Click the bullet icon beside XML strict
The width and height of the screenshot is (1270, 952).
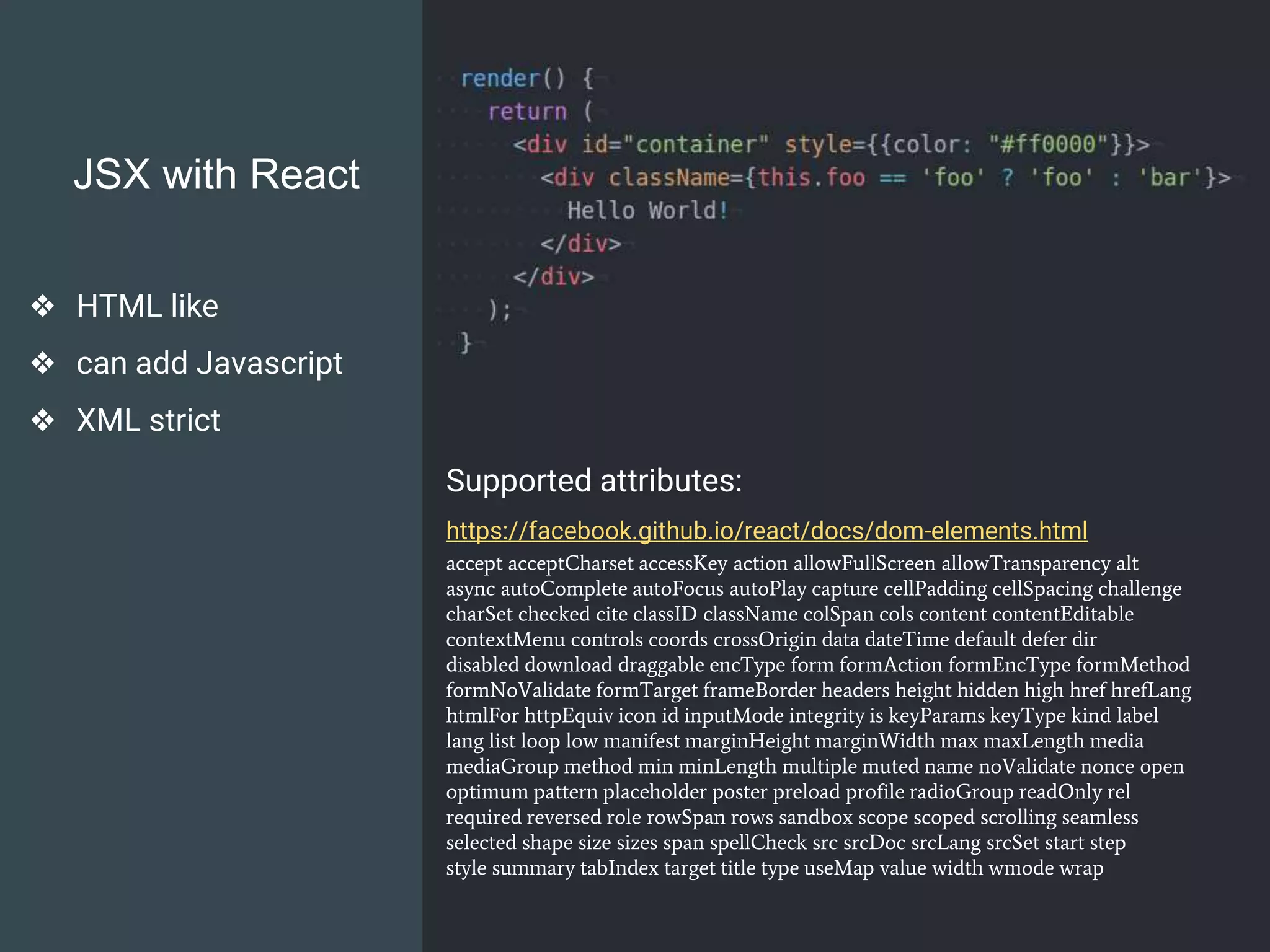pyautogui.click(x=43, y=420)
